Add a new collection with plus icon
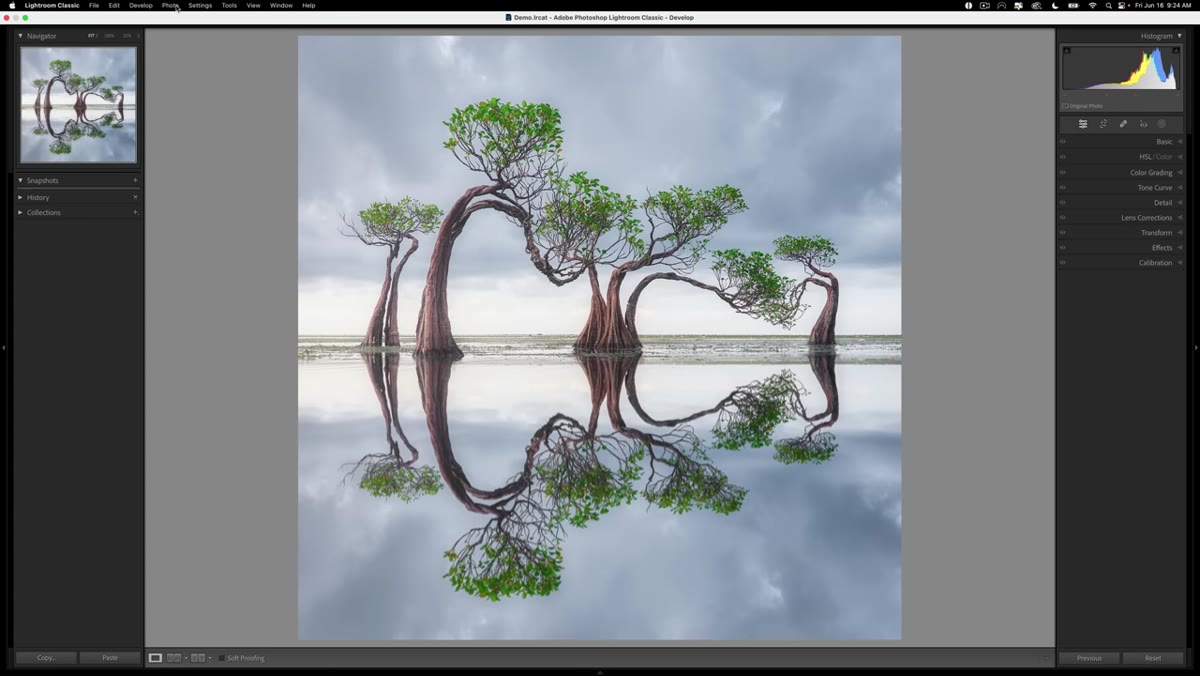This screenshot has height=676, width=1200. [x=135, y=212]
